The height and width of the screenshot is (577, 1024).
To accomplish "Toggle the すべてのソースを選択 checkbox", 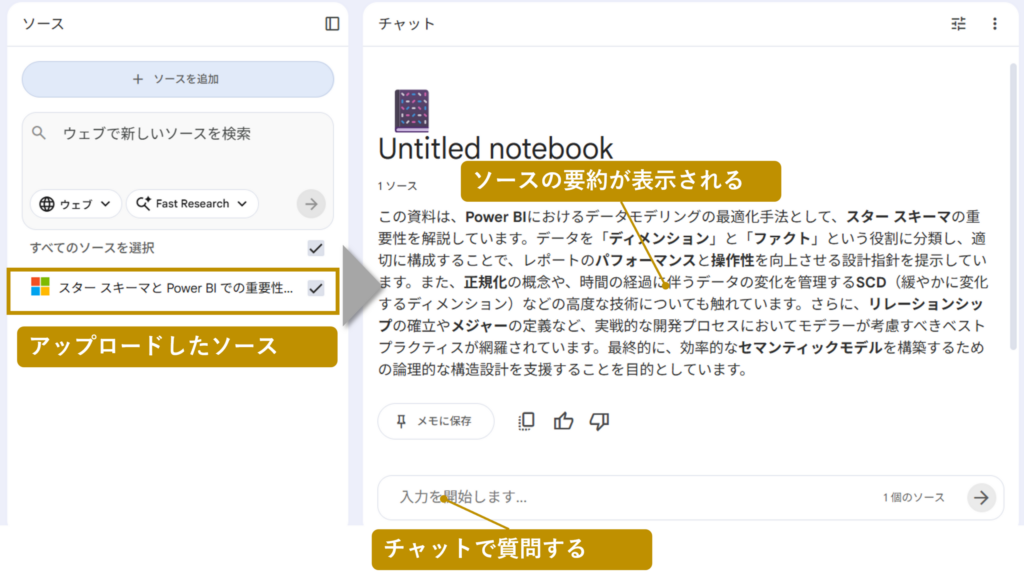I will (x=316, y=248).
